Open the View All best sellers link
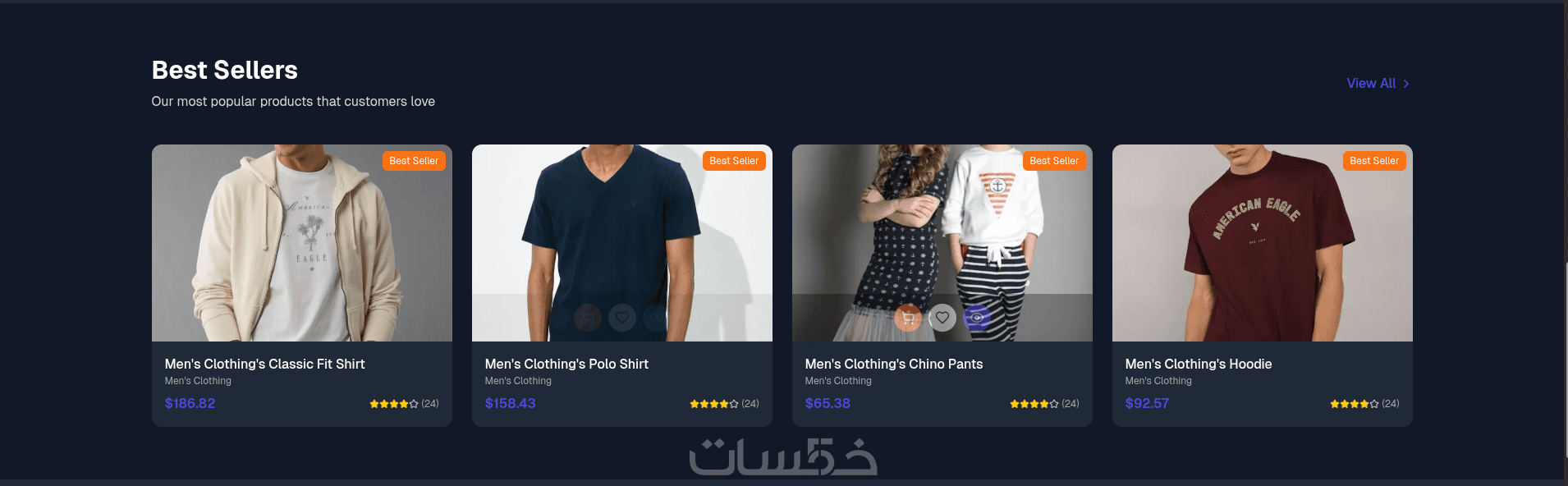The image size is (1568, 486). (1378, 84)
